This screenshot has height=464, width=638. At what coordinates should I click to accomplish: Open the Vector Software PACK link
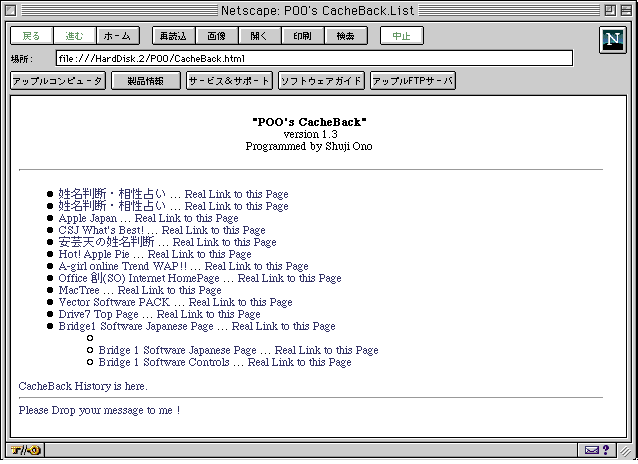point(114,302)
